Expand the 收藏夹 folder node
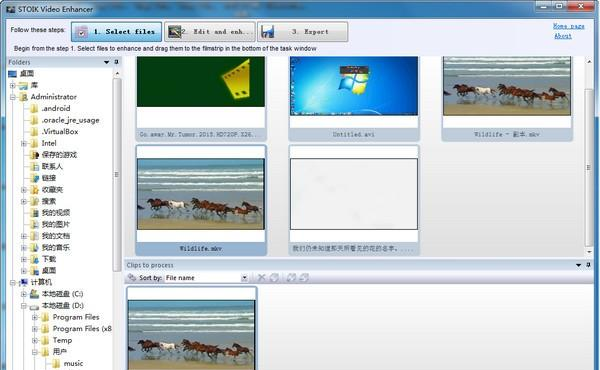Image resolution: width=600 pixels, height=370 pixels. [x=24, y=190]
